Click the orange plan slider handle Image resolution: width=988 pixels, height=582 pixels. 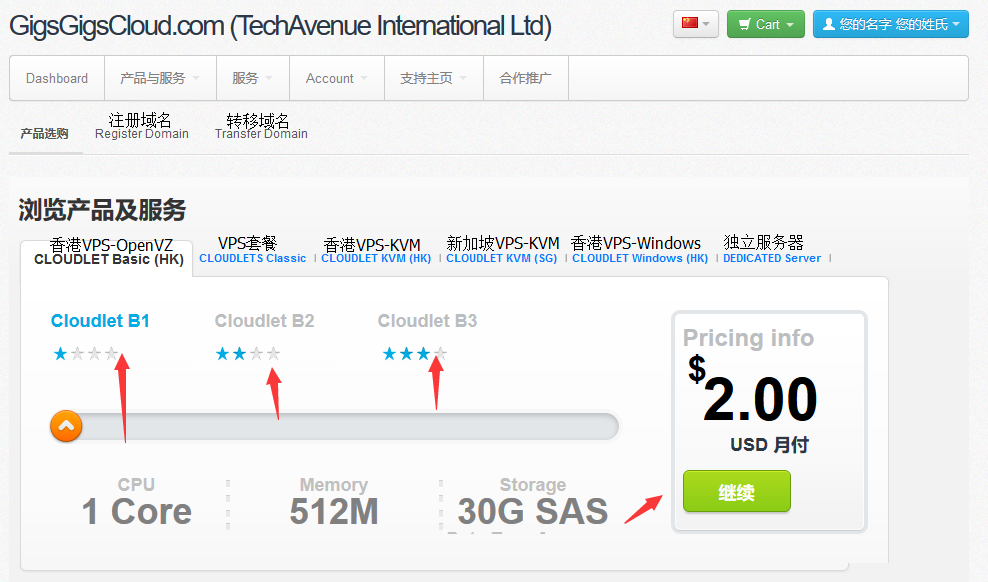tap(66, 426)
